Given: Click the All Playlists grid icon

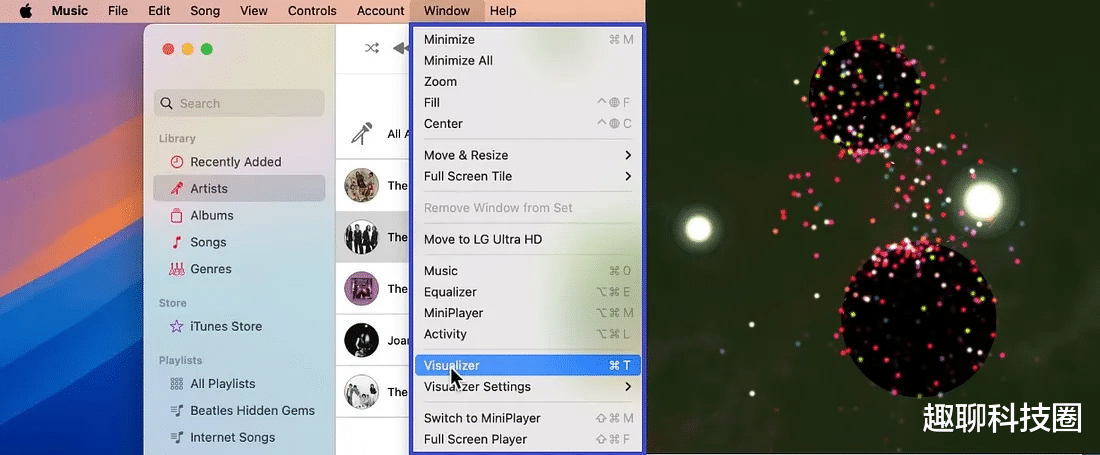Looking at the screenshot, I should point(177,383).
